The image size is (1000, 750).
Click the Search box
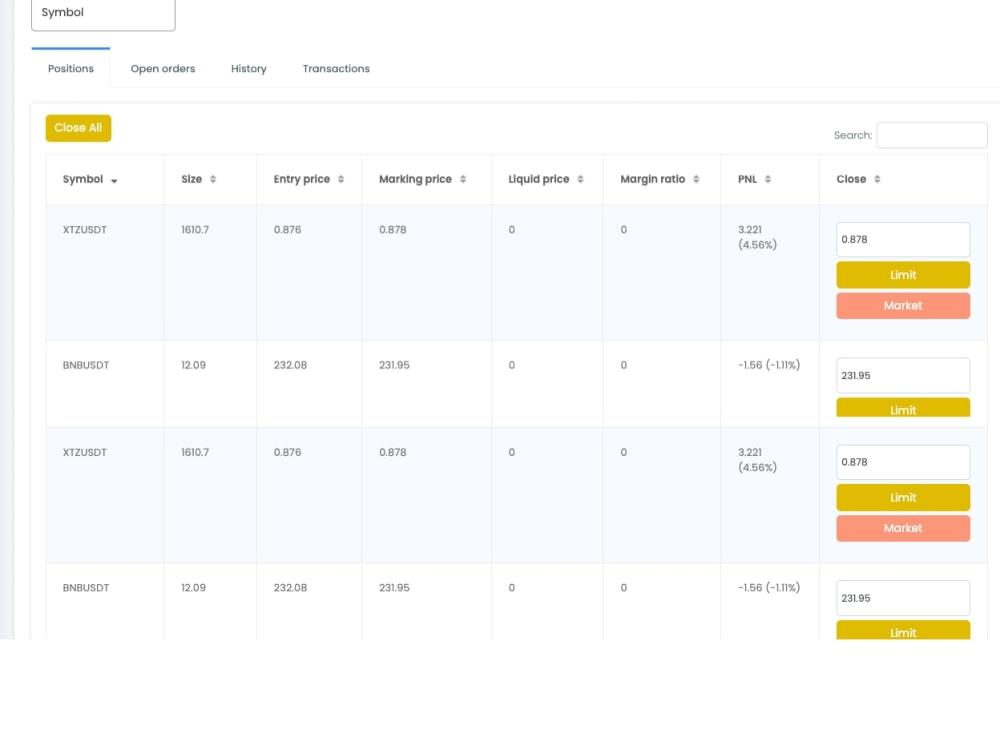pyautogui.click(x=932, y=135)
